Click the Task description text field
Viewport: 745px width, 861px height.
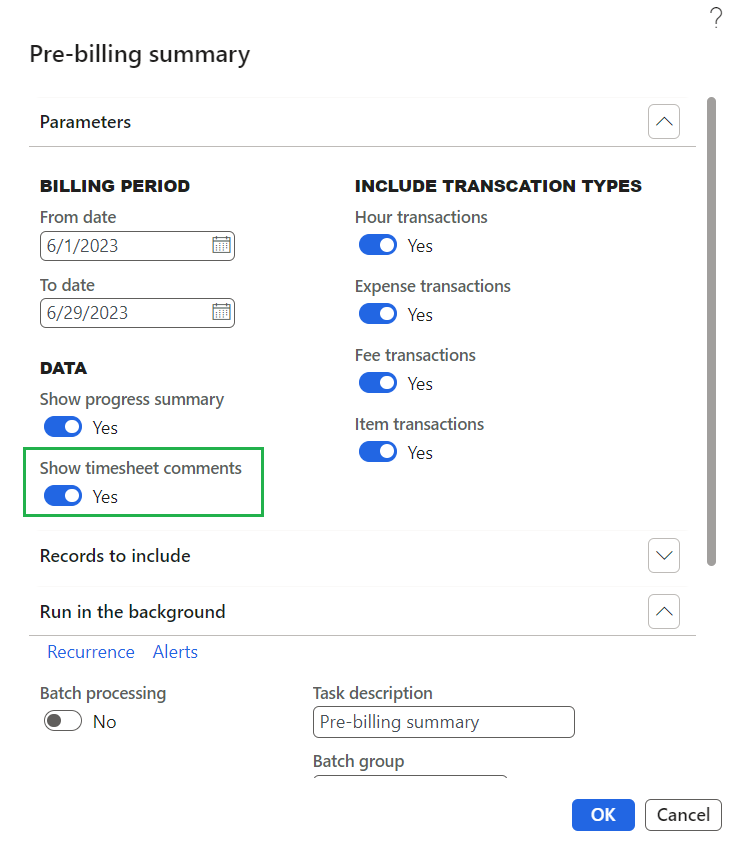point(443,722)
